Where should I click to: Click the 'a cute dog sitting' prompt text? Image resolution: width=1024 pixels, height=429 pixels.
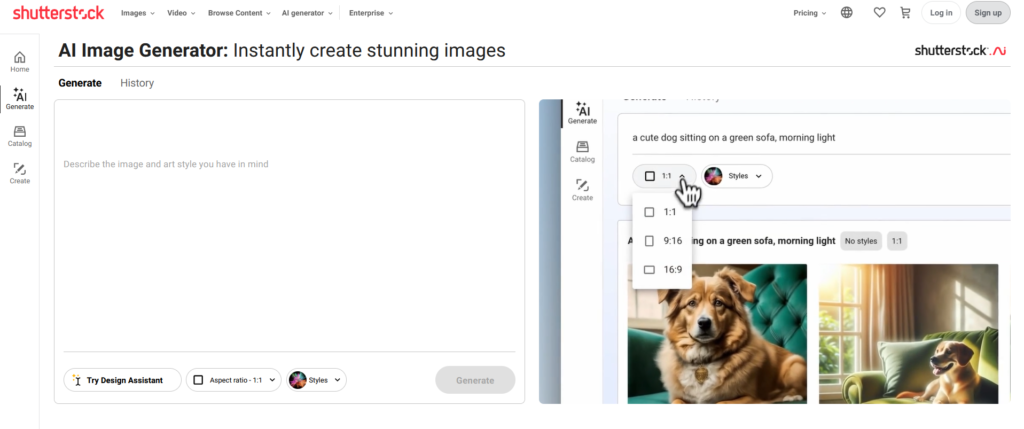tap(733, 138)
